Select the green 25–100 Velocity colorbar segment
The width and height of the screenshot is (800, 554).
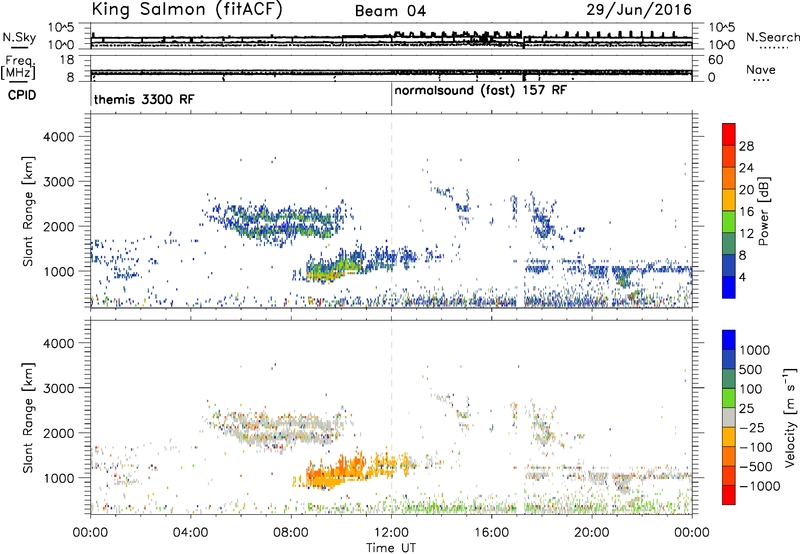pos(729,398)
